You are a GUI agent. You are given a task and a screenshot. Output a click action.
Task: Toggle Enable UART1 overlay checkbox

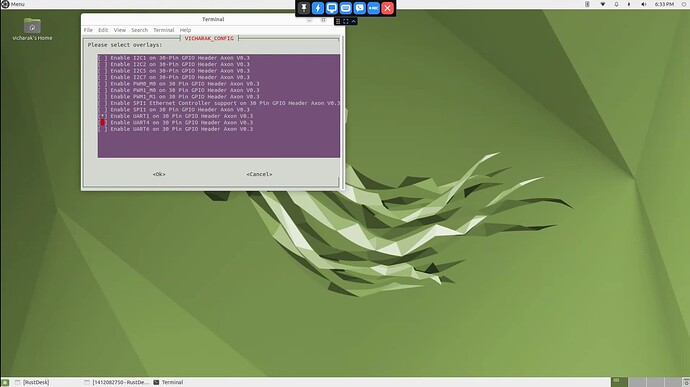tap(103, 116)
